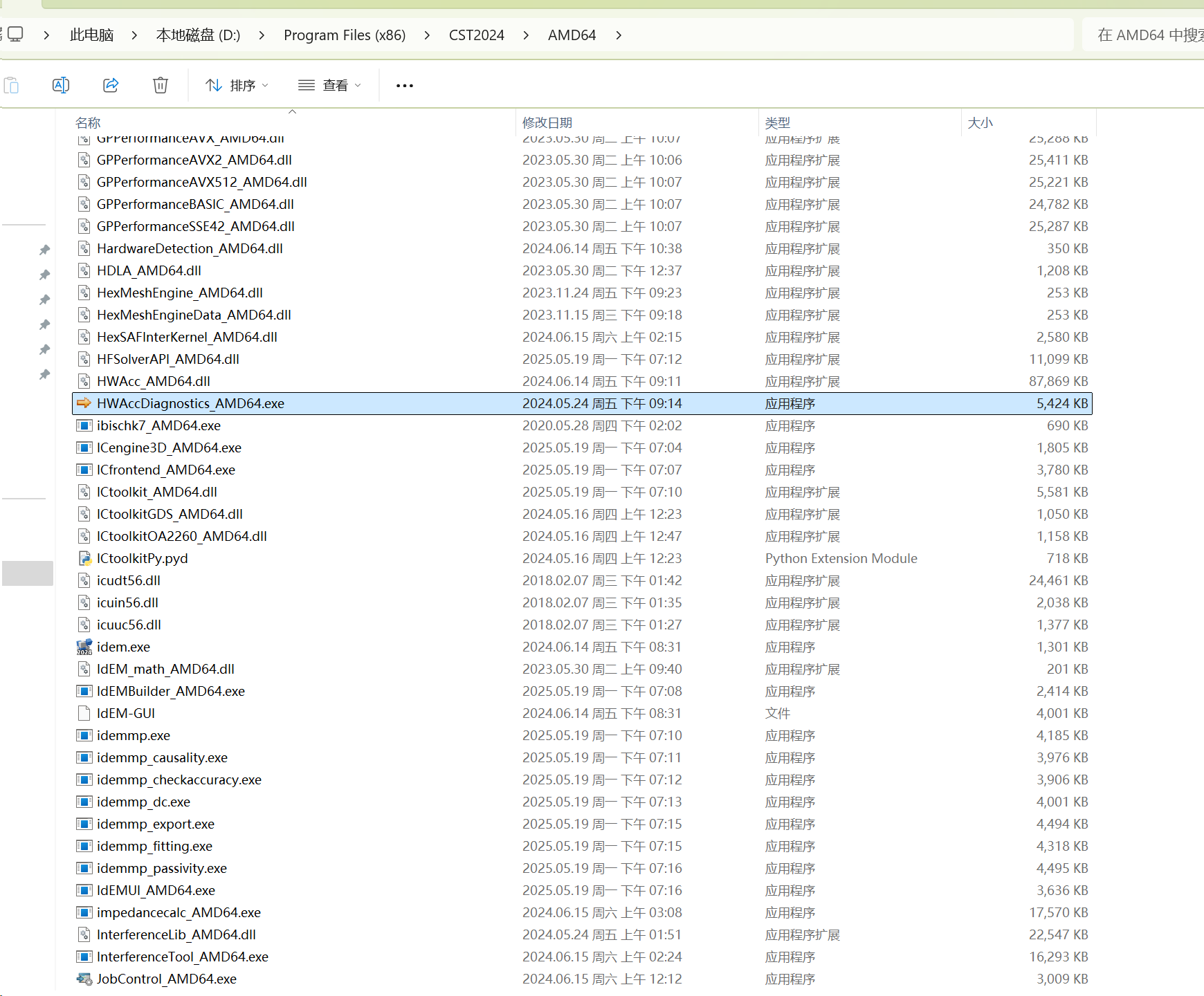Open the clipboard paste icon
1204x996 pixels.
12,85
